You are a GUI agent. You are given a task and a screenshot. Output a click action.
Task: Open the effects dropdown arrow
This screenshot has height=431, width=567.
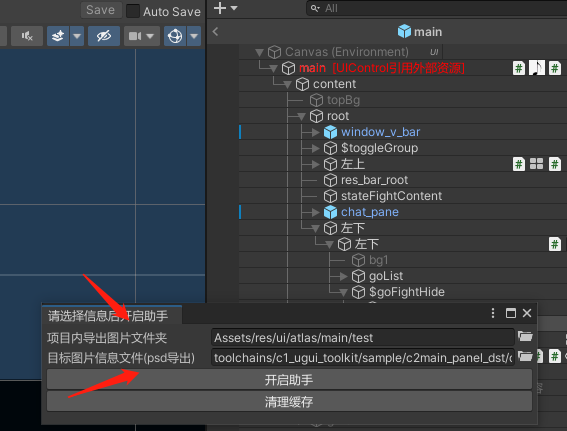pyautogui.click(x=77, y=36)
